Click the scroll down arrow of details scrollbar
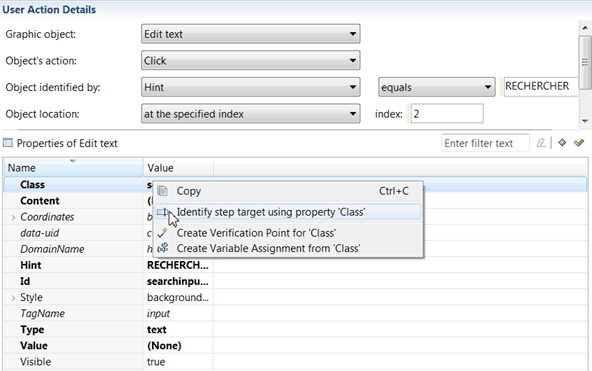This screenshot has height=371, width=592. click(x=585, y=121)
